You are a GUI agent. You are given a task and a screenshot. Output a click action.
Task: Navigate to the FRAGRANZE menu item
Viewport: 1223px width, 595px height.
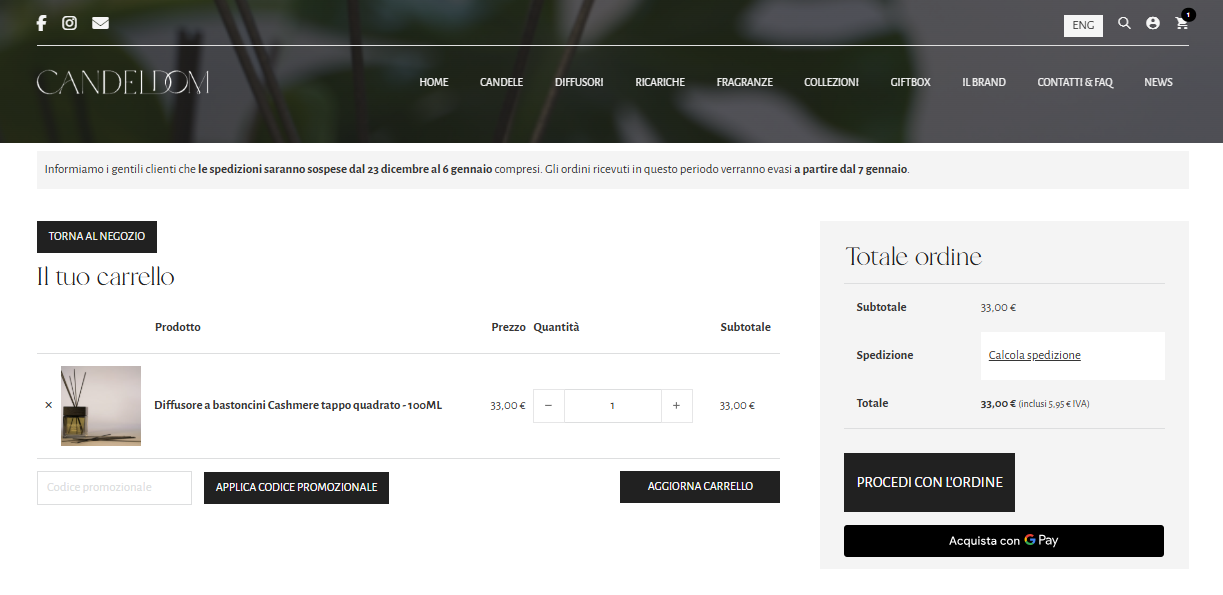click(744, 82)
